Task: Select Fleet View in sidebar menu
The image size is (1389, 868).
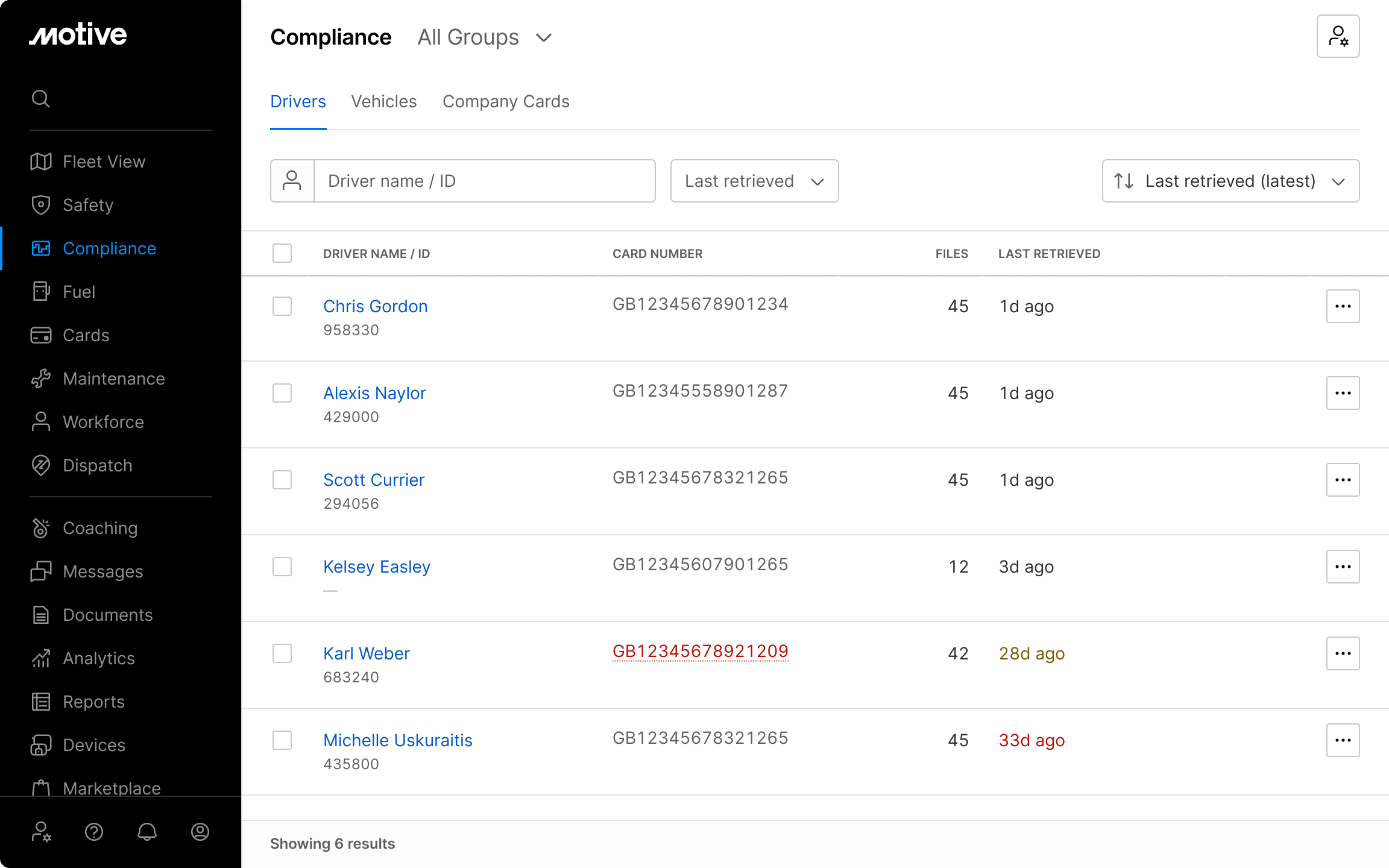Action: (104, 162)
